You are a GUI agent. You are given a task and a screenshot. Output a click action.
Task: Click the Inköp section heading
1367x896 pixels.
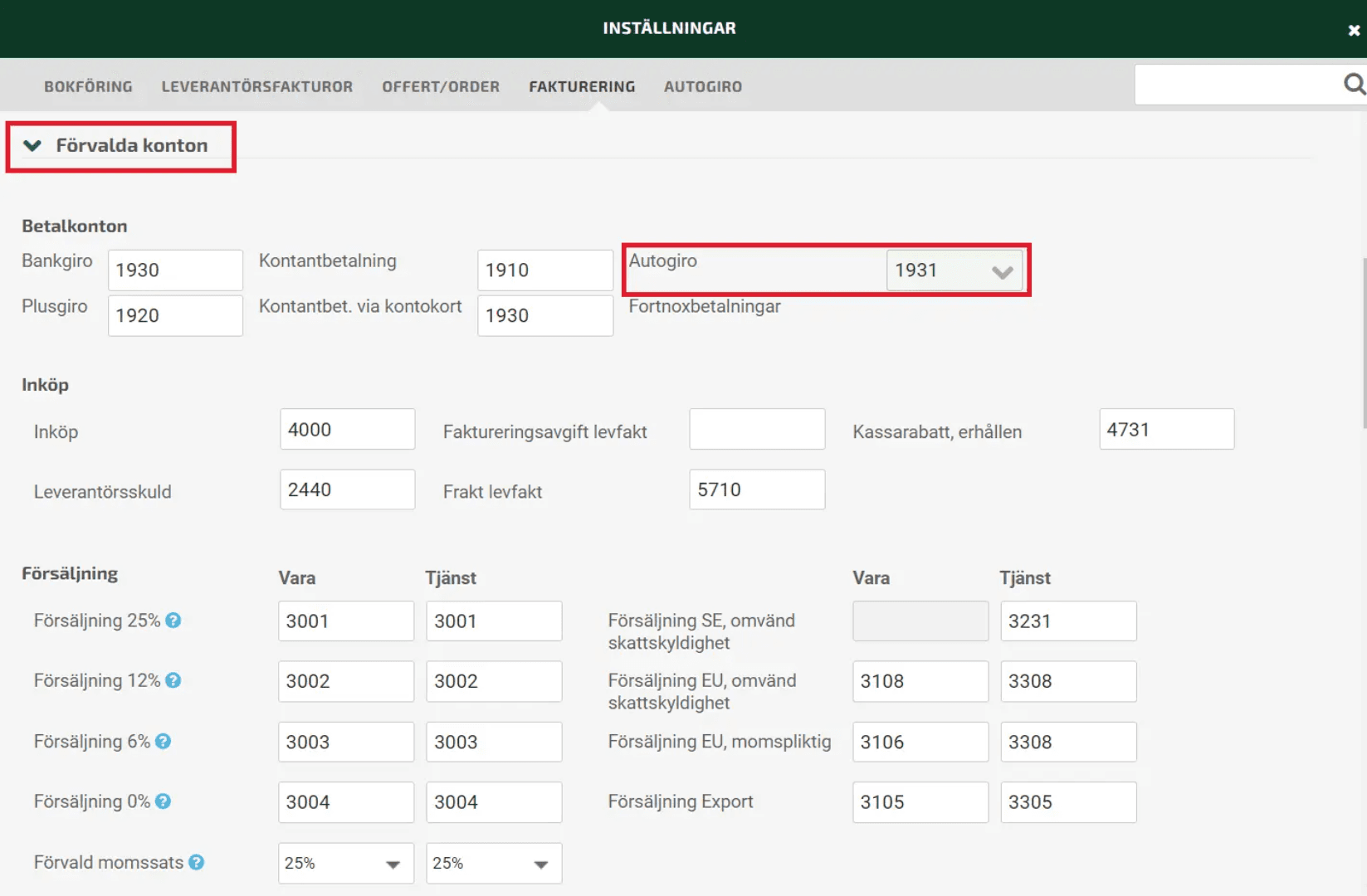[45, 385]
